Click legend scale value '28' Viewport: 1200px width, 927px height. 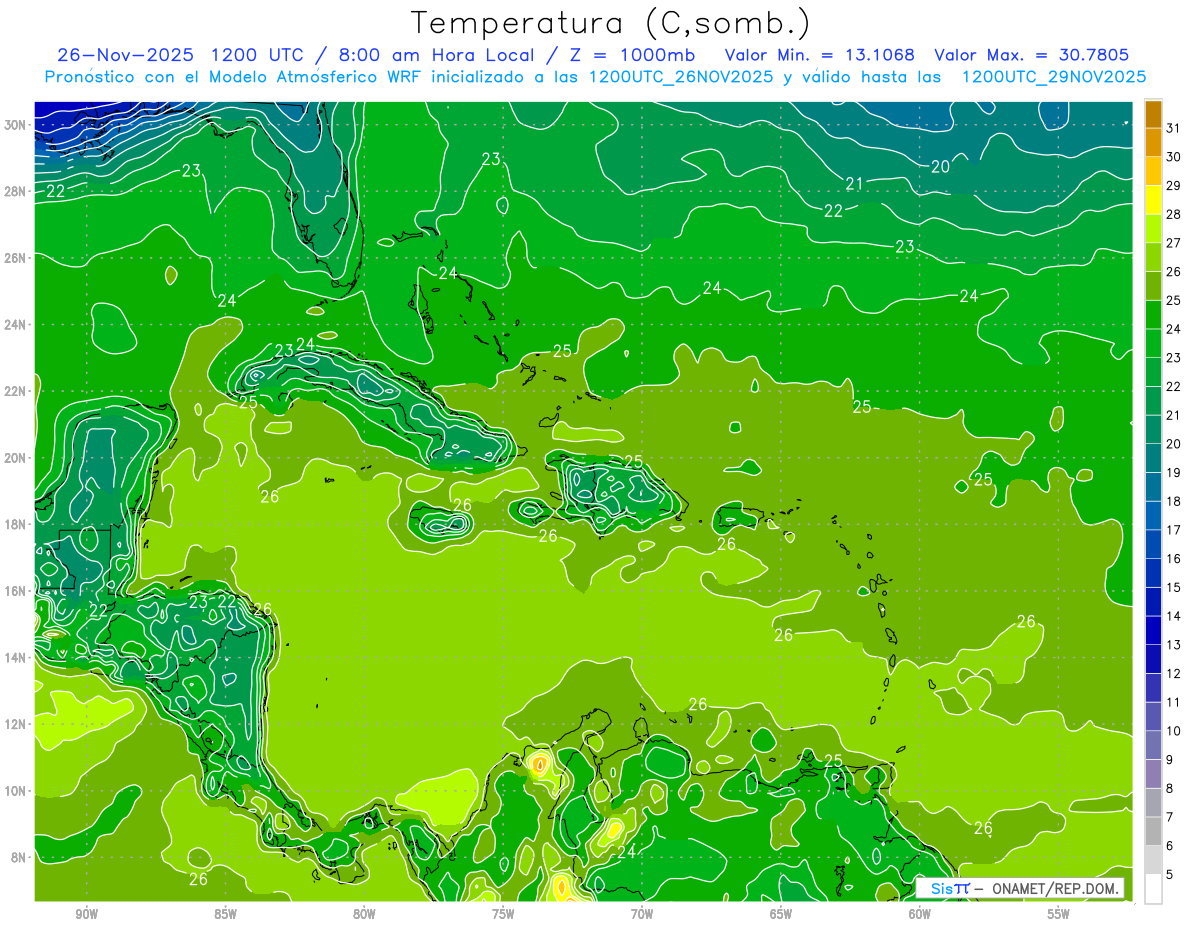click(x=1174, y=214)
